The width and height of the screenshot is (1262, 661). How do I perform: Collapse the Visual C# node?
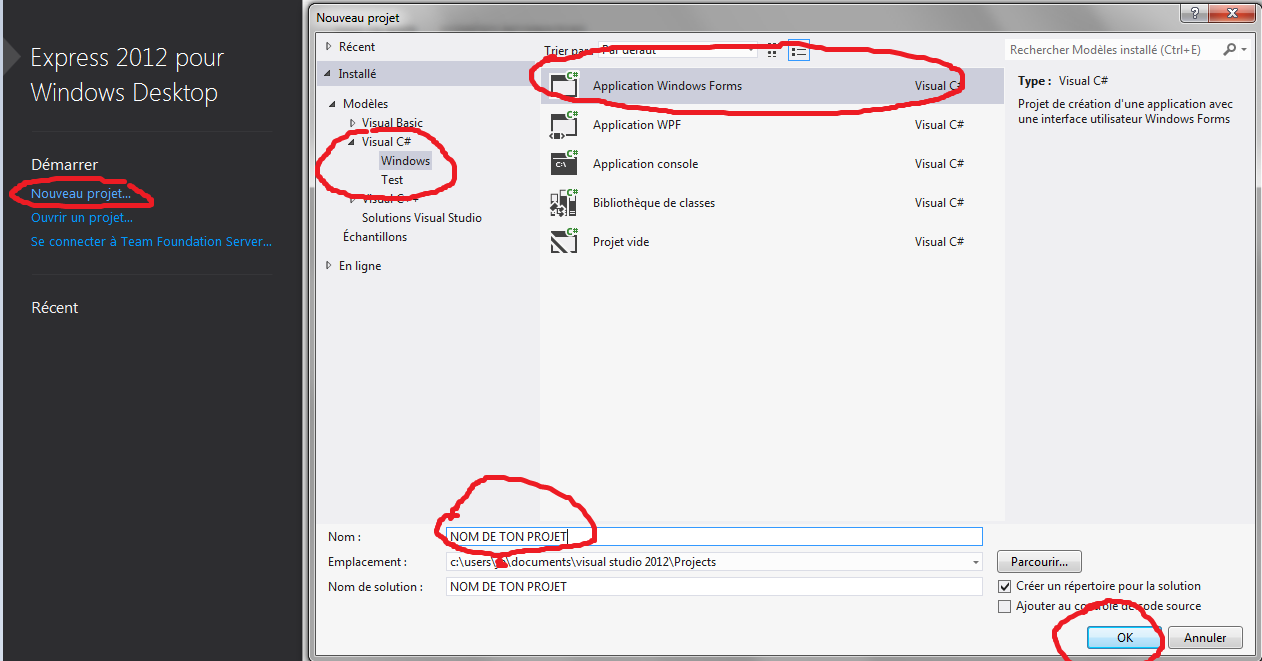point(352,142)
